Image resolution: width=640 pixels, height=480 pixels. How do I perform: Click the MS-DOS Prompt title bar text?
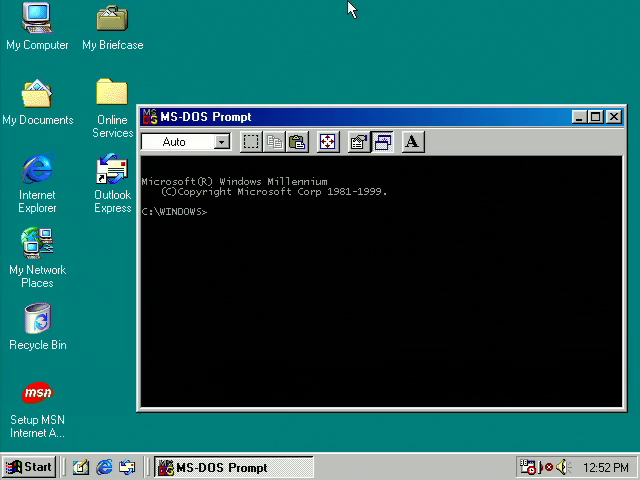[x=206, y=117]
